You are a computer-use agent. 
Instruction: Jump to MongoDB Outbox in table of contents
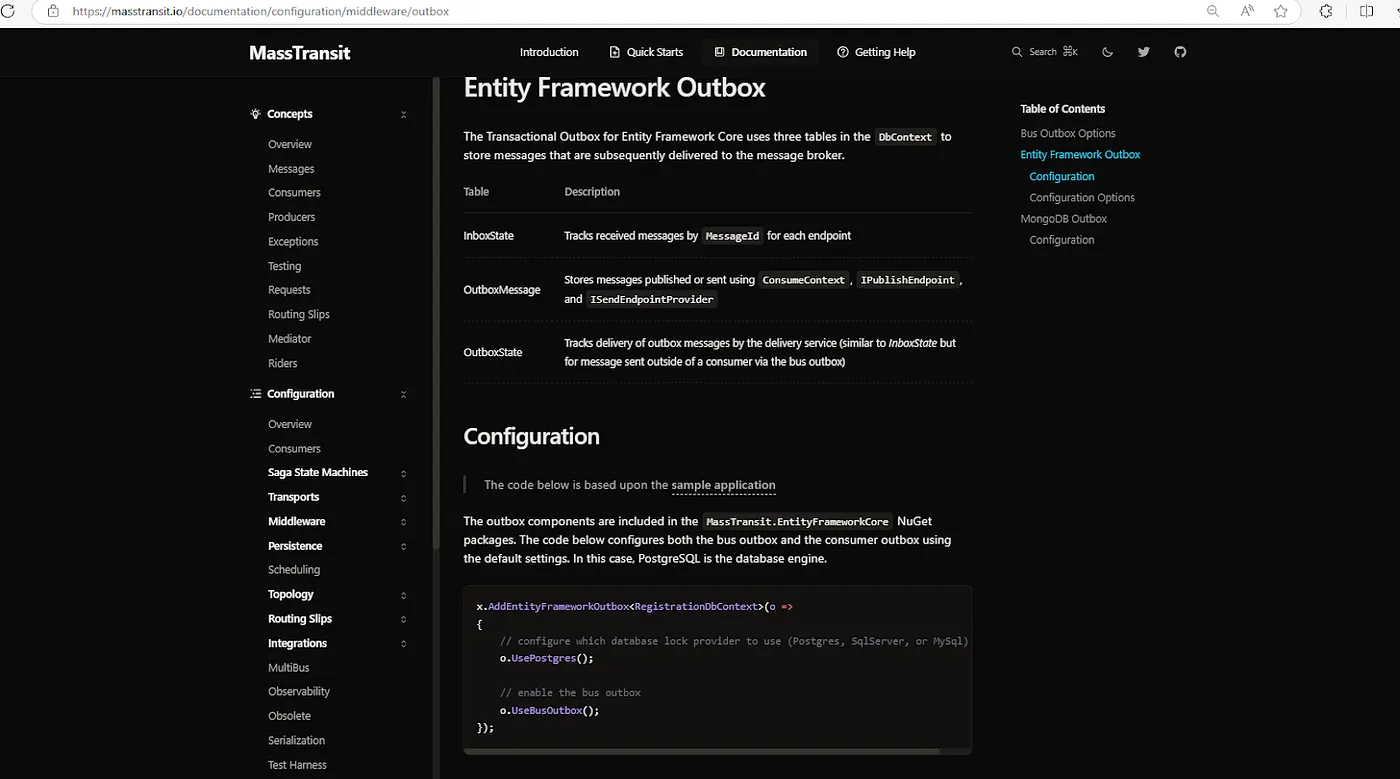click(x=1063, y=219)
